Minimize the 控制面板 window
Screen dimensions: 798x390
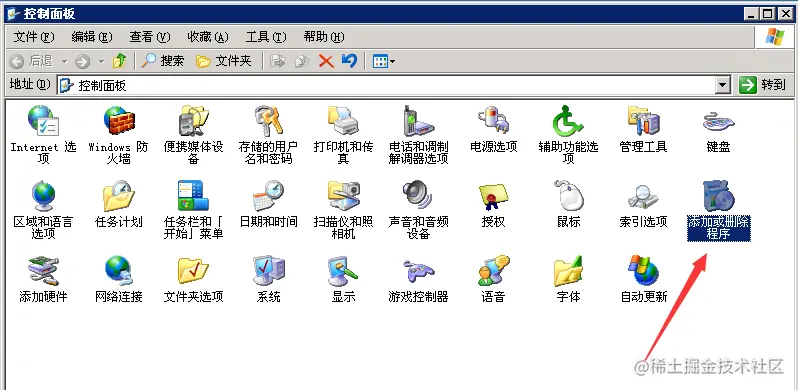(x=752, y=14)
